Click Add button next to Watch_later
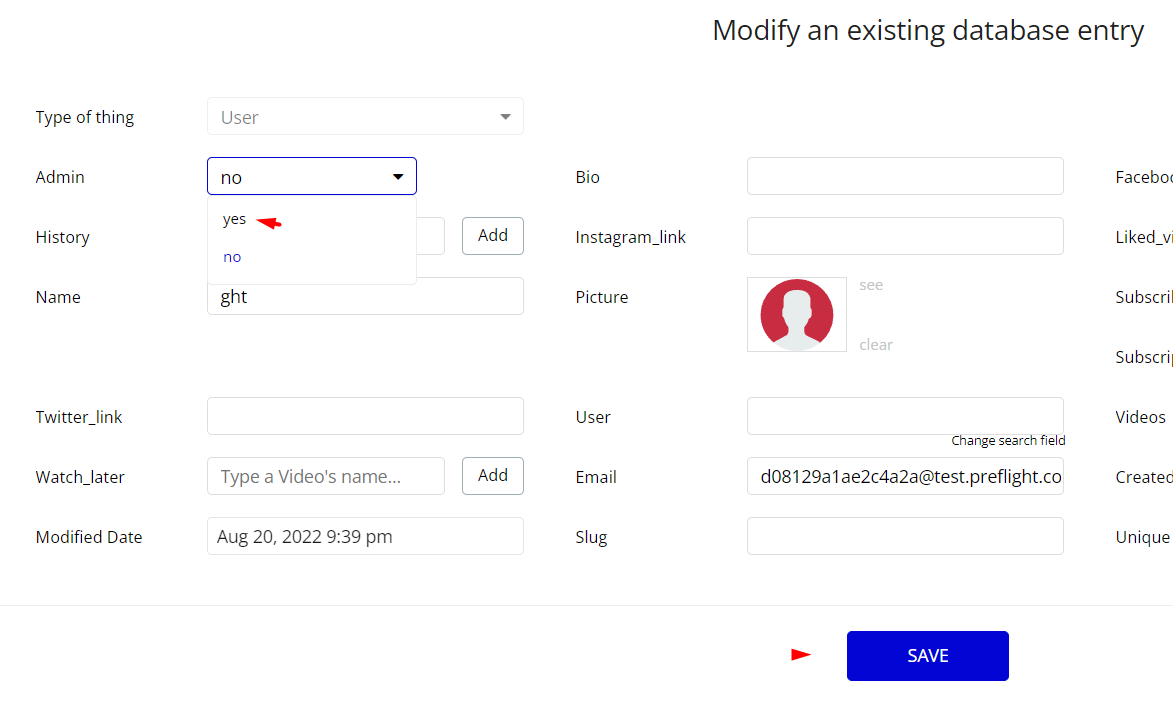The height and width of the screenshot is (704, 1173). pyautogui.click(x=493, y=476)
